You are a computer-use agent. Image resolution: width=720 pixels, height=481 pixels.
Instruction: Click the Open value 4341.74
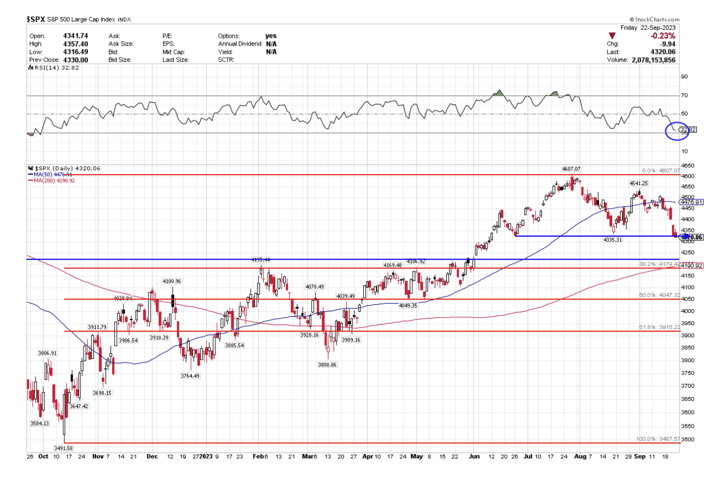tap(75, 36)
